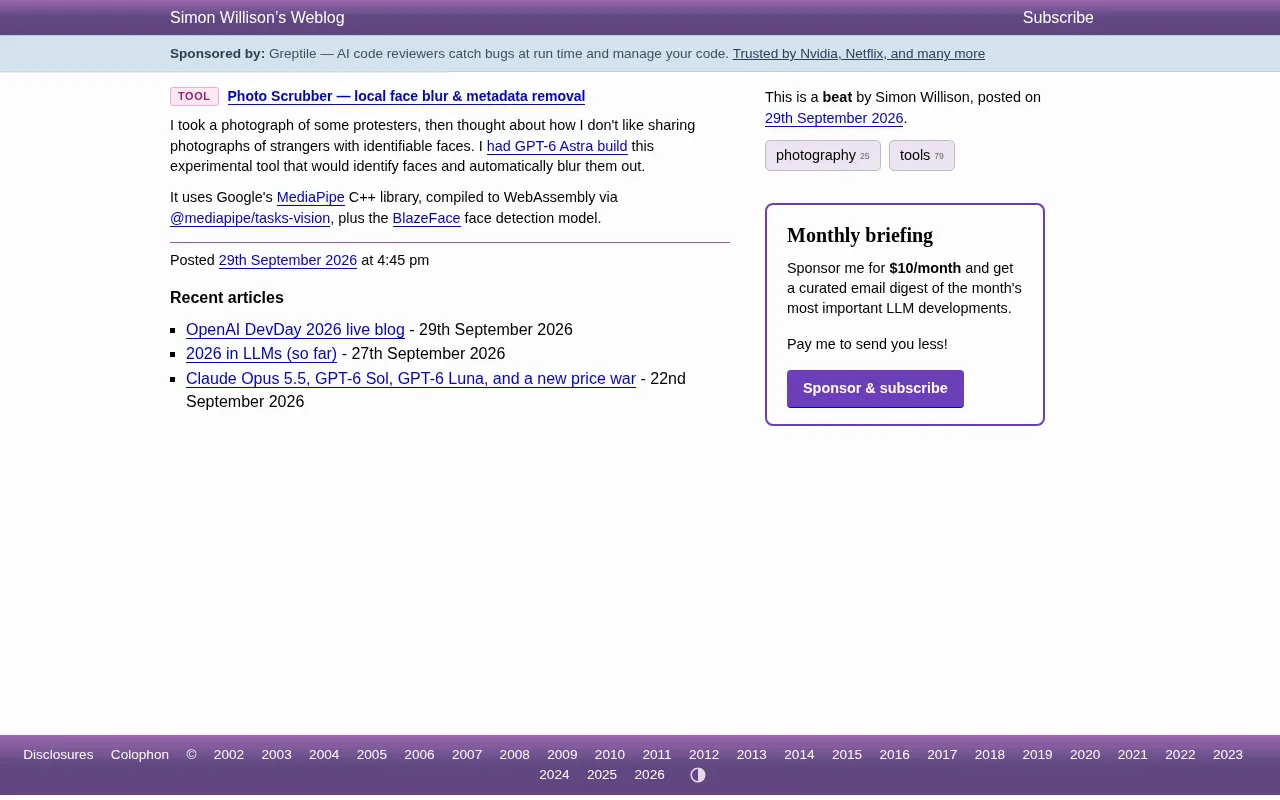This screenshot has width=1280, height=800.
Task: Open OpenAI DevDay 2026 live blog article
Action: point(295,330)
